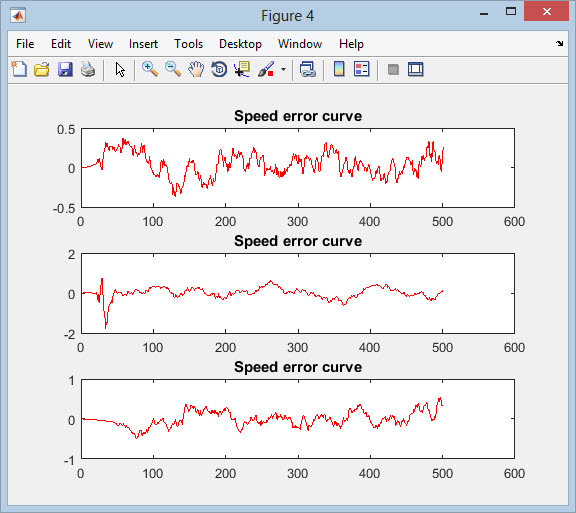This screenshot has height=513, width=576.
Task: Click the Link Plot icon
Action: click(307, 69)
